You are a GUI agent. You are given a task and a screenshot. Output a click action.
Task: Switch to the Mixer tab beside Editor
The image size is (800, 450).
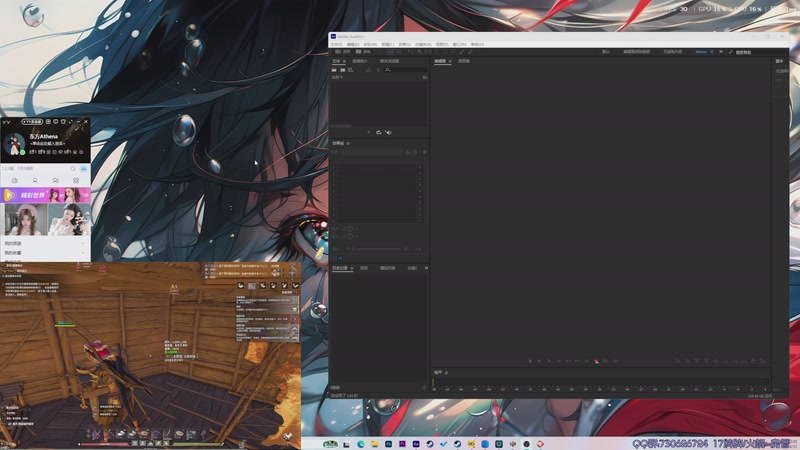pos(464,61)
